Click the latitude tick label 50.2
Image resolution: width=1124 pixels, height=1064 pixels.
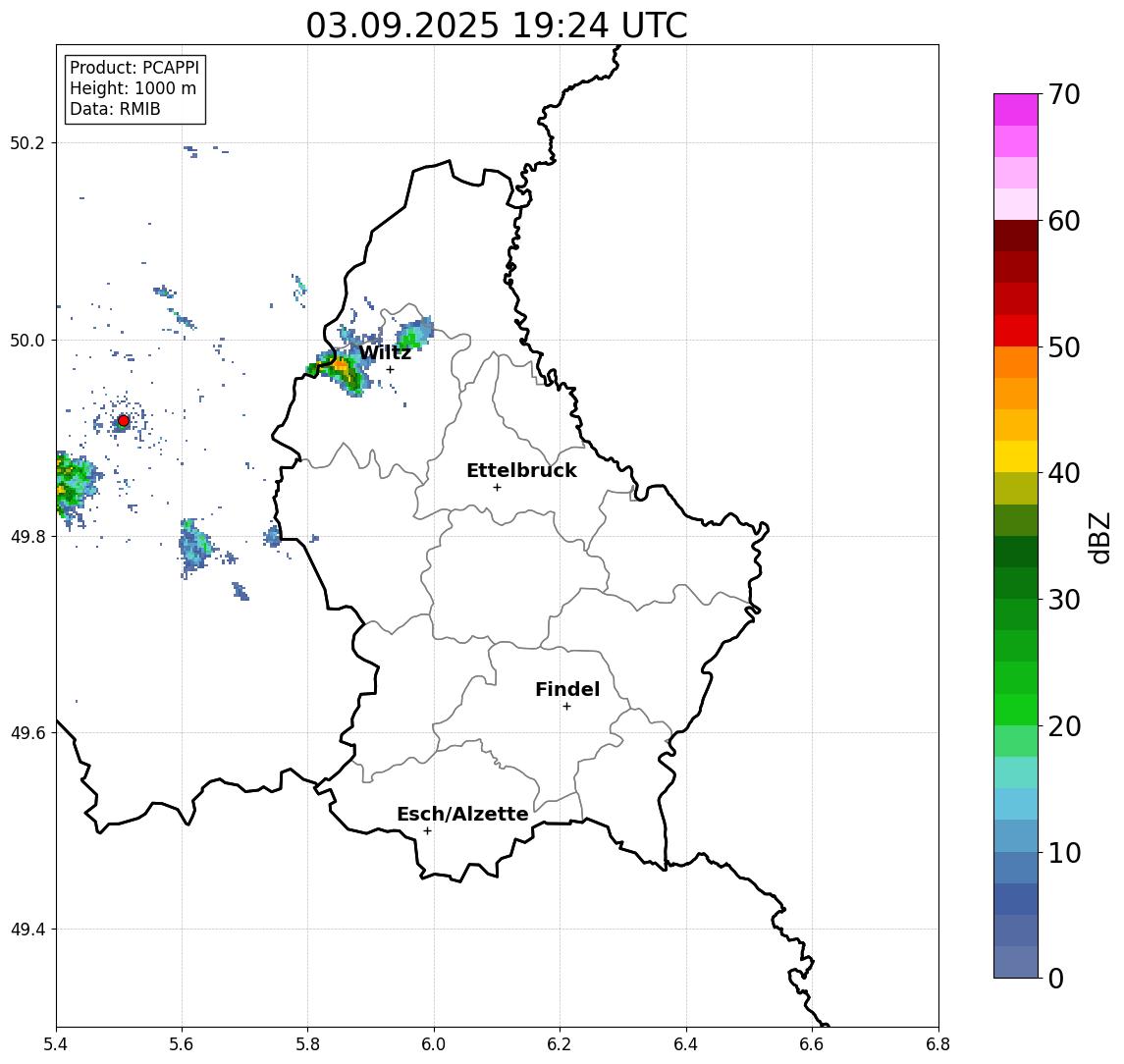point(27,142)
